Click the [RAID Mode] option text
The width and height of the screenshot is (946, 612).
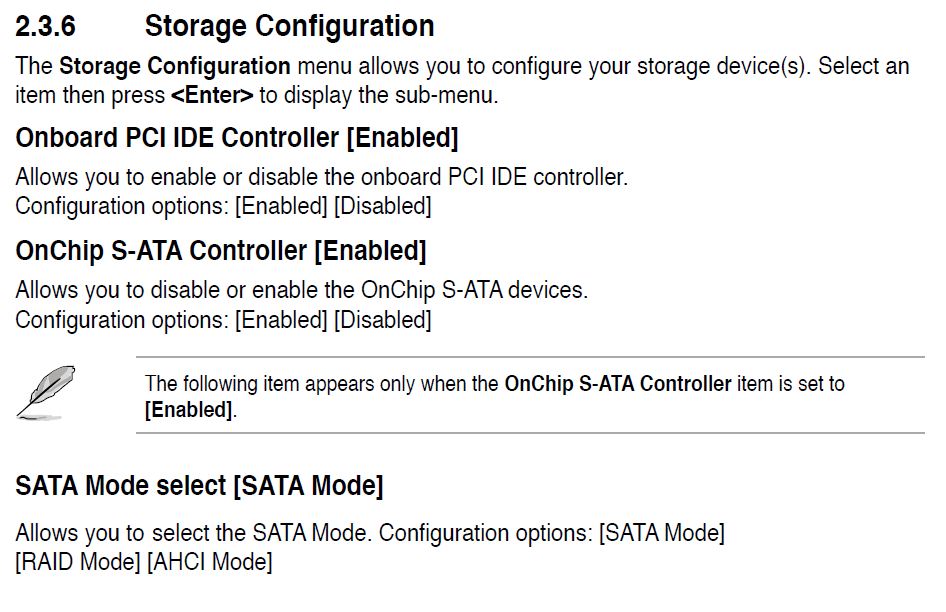[78, 562]
